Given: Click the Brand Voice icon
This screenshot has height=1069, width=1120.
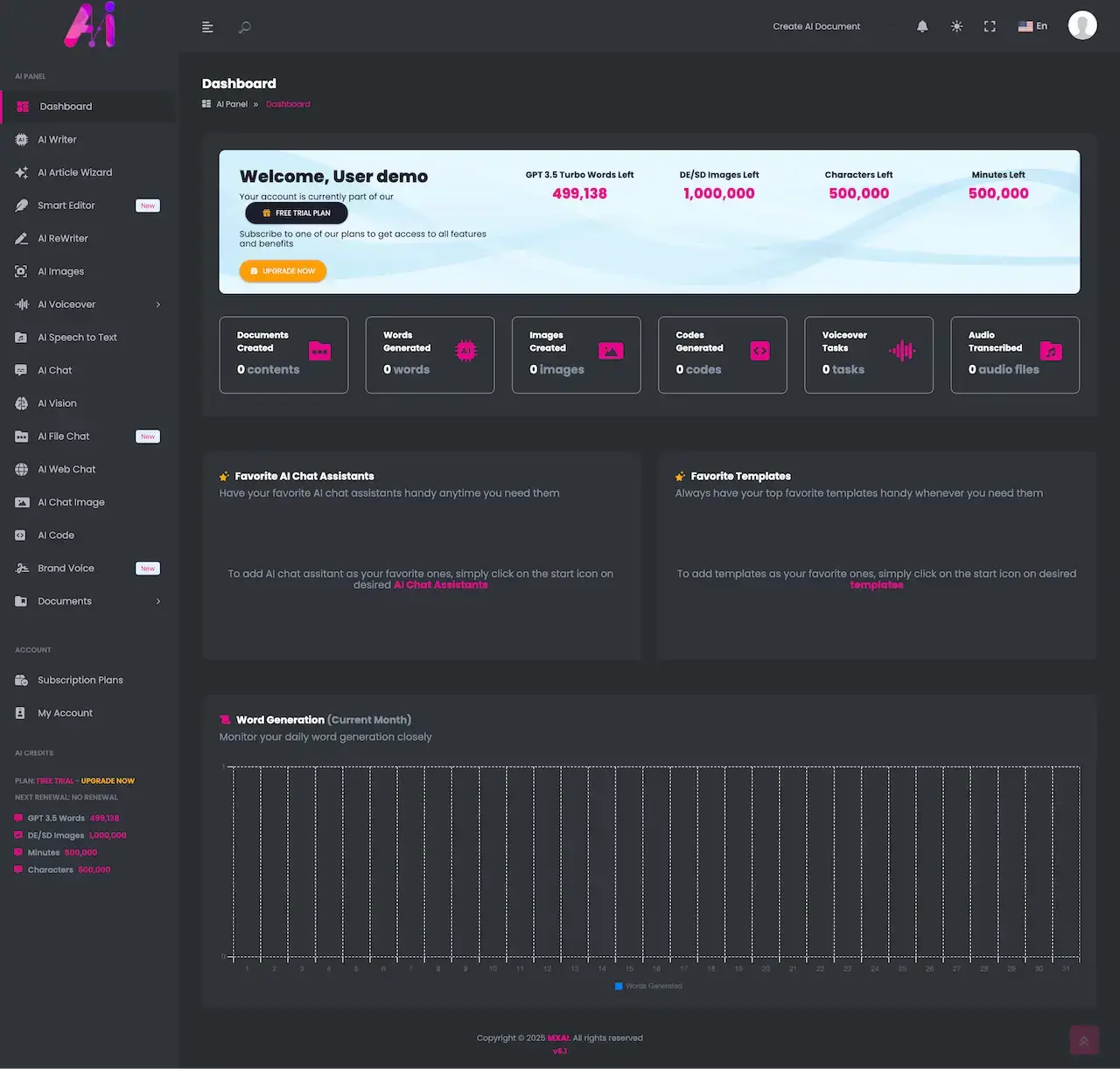Looking at the screenshot, I should point(21,569).
